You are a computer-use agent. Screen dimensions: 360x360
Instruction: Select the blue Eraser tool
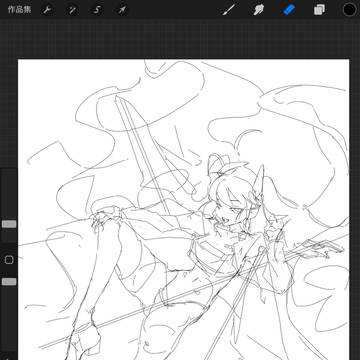[289, 10]
